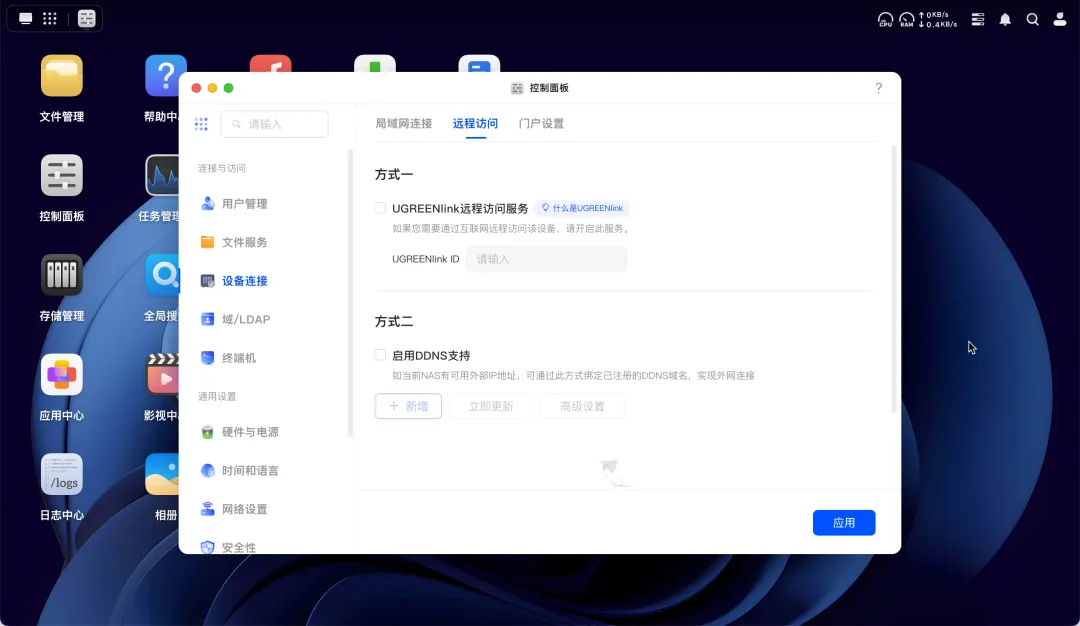Click the 立即更新 button
1080x626 pixels.
click(x=491, y=406)
